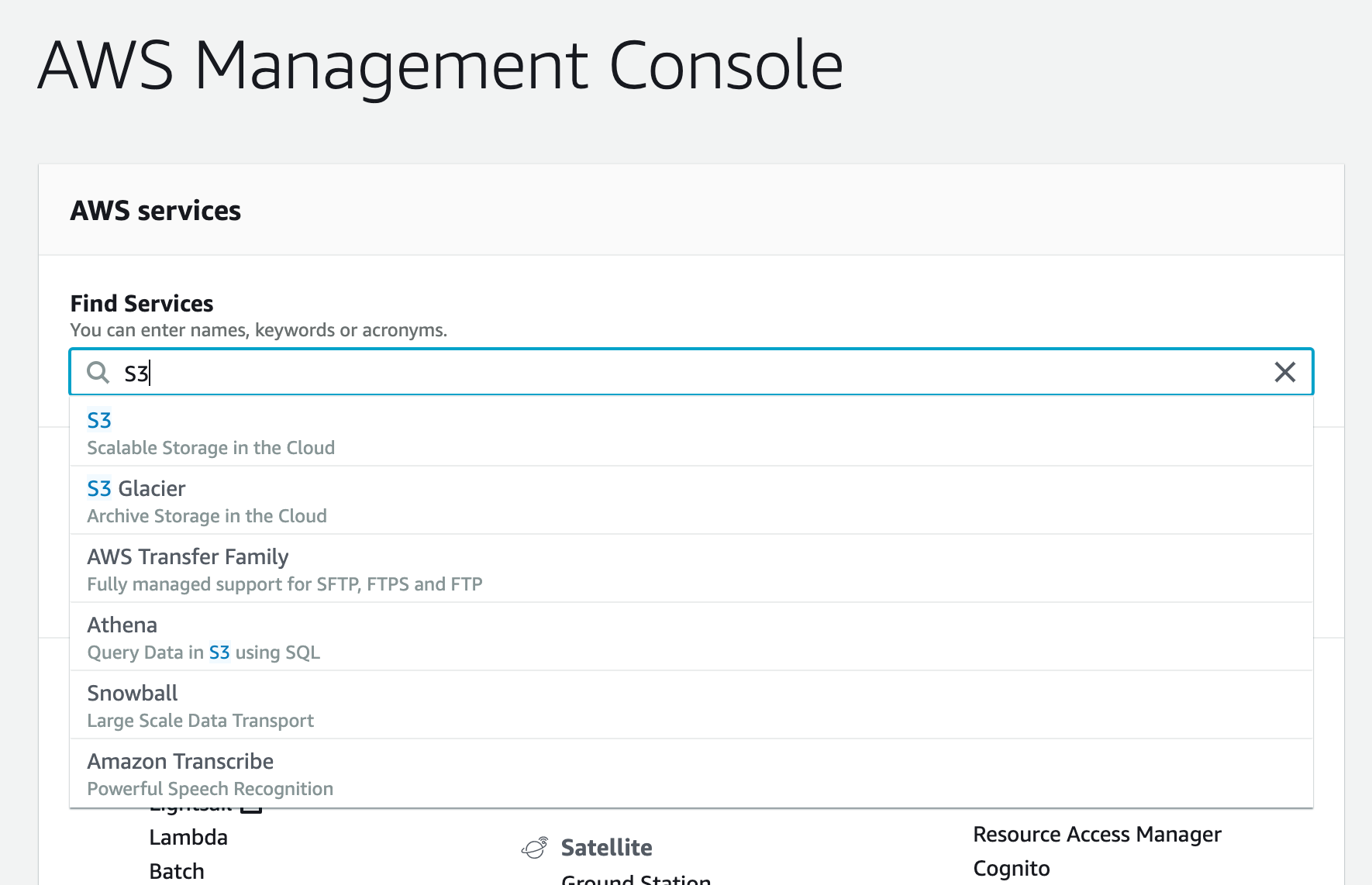
Task: Open the Lambda service link
Action: tap(188, 838)
